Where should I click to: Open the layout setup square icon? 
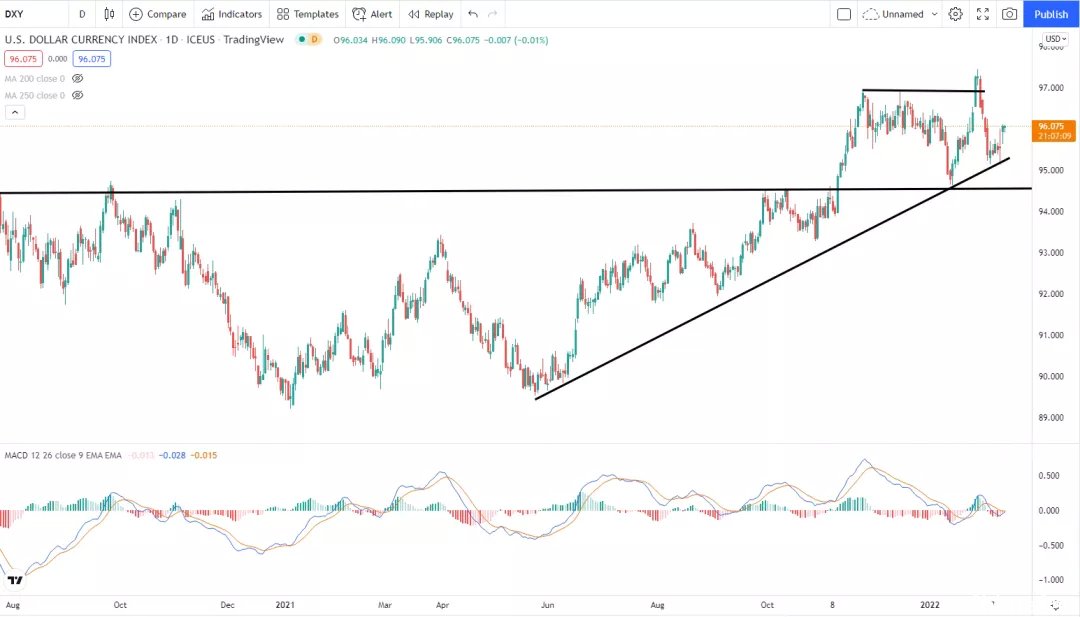[x=844, y=14]
